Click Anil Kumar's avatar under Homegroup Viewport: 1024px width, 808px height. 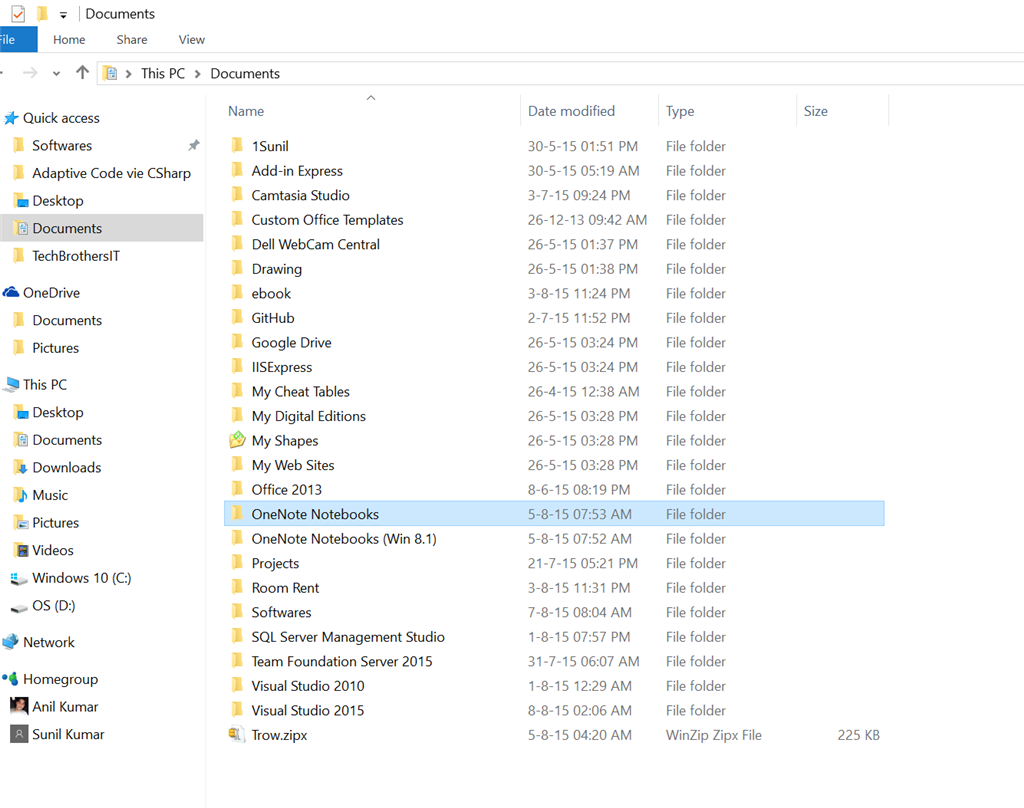(x=20, y=706)
